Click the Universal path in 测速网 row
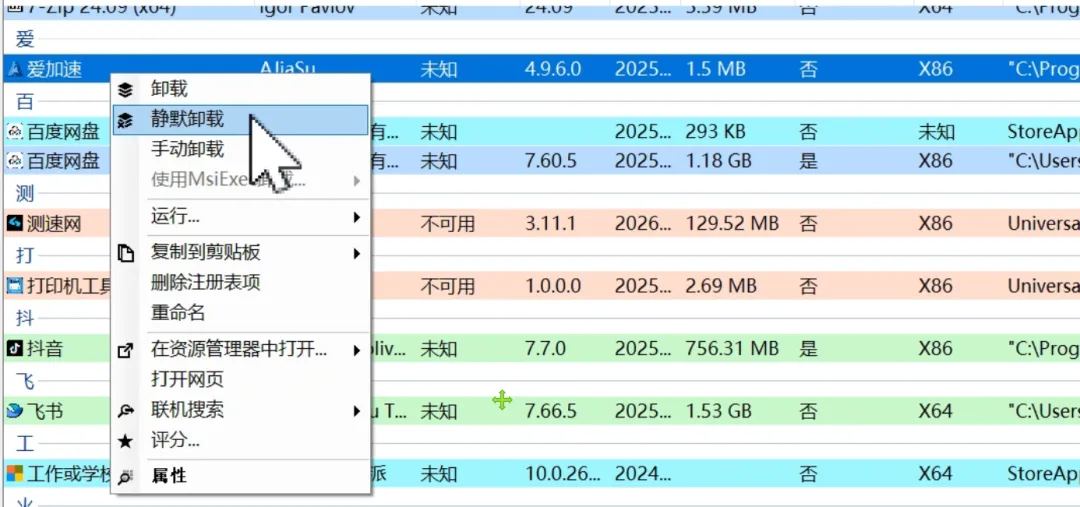 click(x=1043, y=223)
